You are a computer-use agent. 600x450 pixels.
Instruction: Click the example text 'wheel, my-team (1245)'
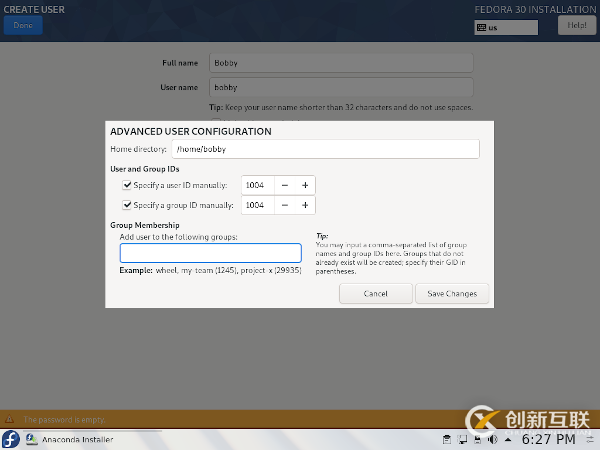197,270
